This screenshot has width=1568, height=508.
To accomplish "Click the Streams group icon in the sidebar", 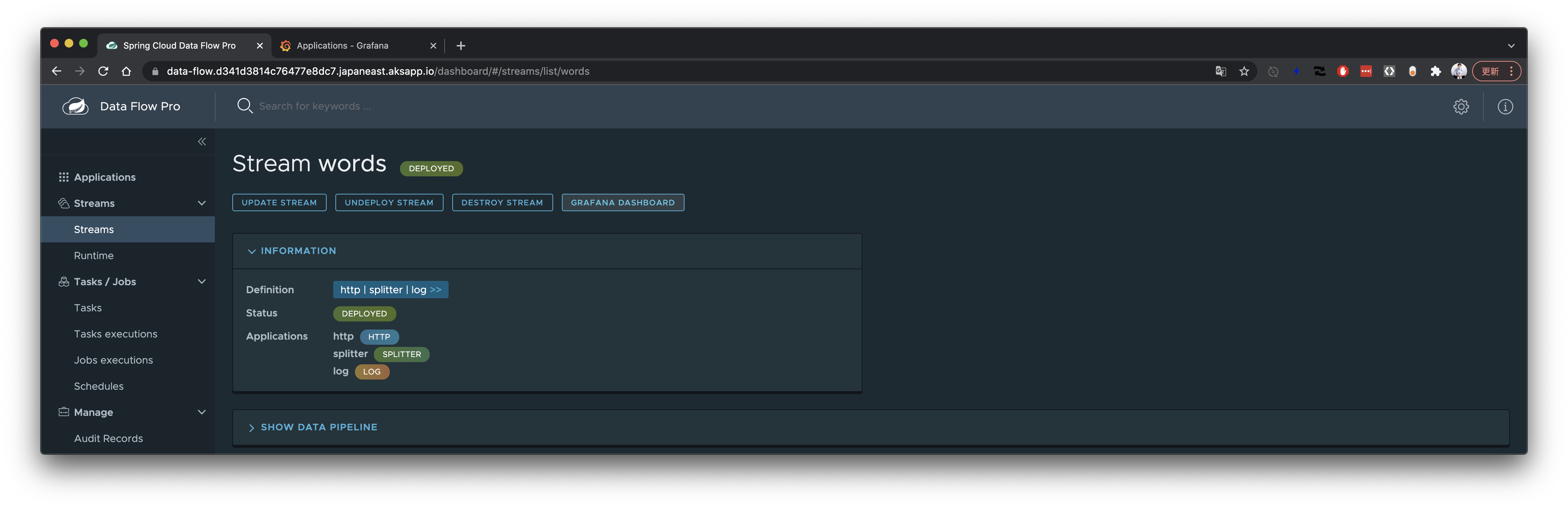I will [x=63, y=203].
